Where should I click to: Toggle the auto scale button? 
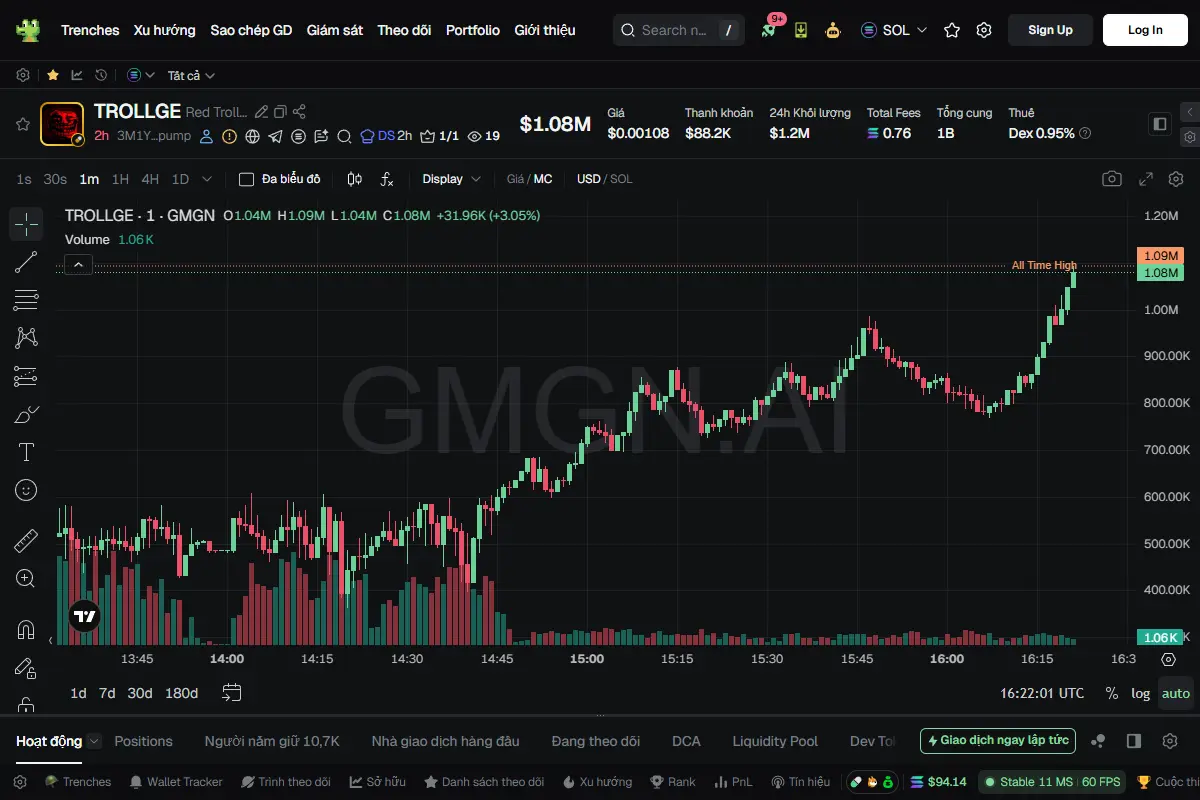pyautogui.click(x=1176, y=693)
